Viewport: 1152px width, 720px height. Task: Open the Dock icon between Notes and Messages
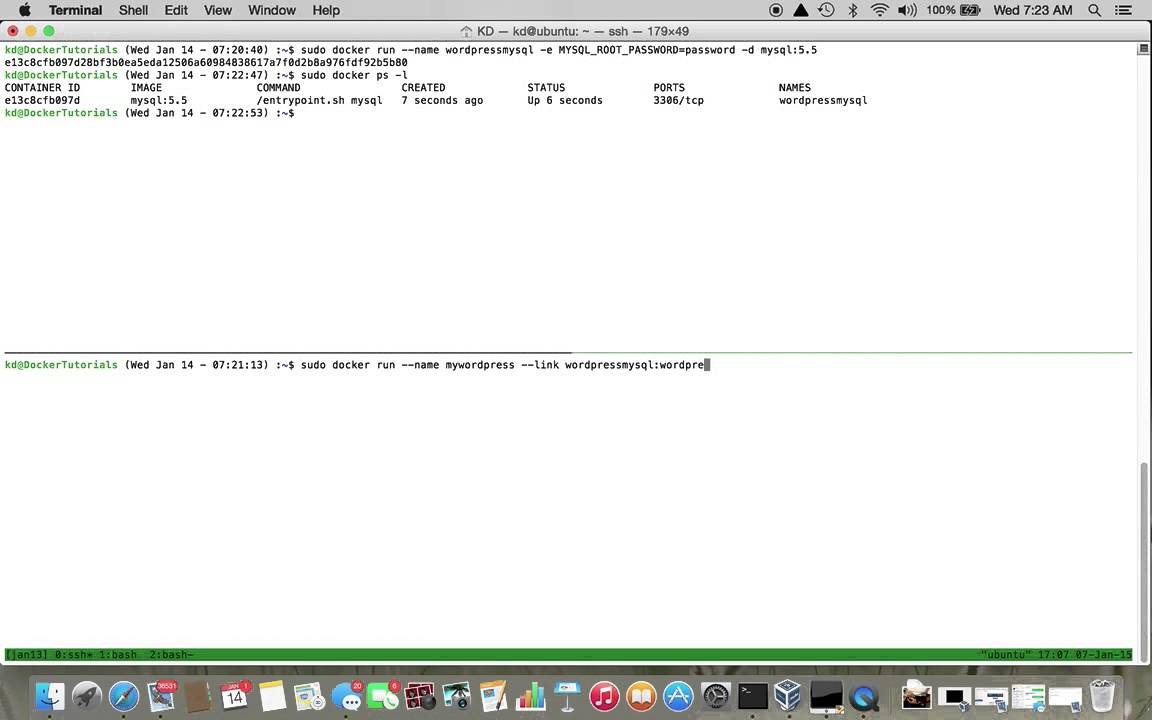tap(309, 696)
